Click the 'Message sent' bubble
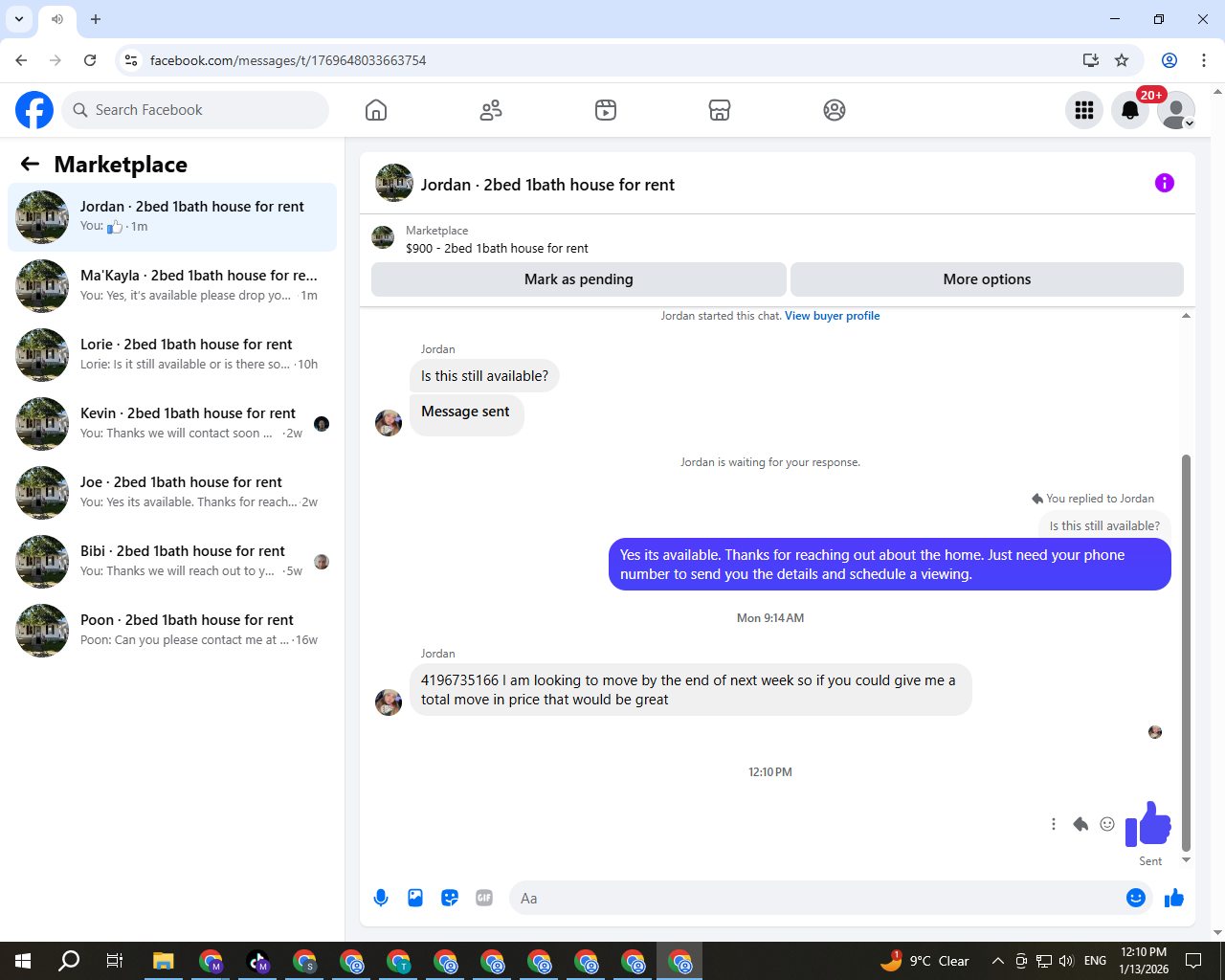 [x=466, y=414]
